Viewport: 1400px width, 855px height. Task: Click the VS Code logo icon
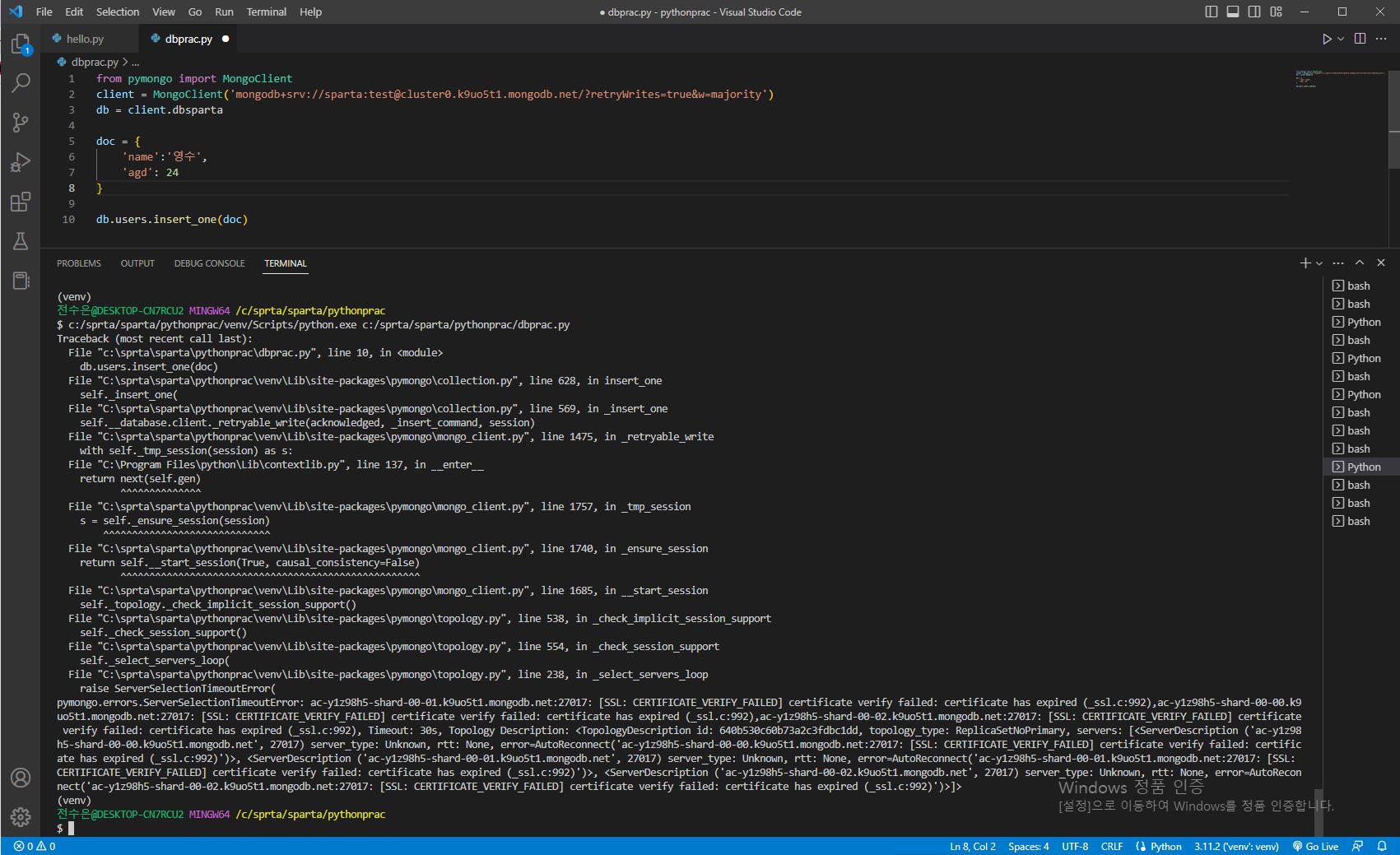16,12
